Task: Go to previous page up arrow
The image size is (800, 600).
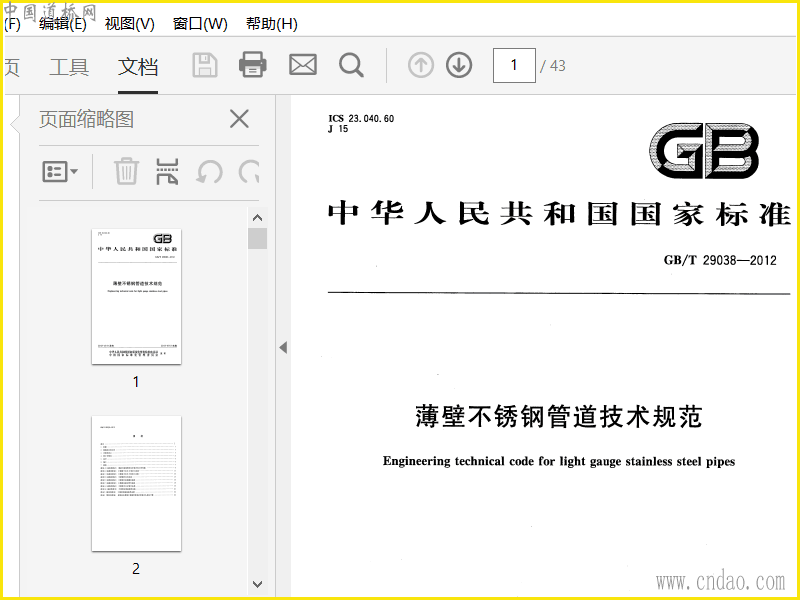Action: click(x=421, y=65)
